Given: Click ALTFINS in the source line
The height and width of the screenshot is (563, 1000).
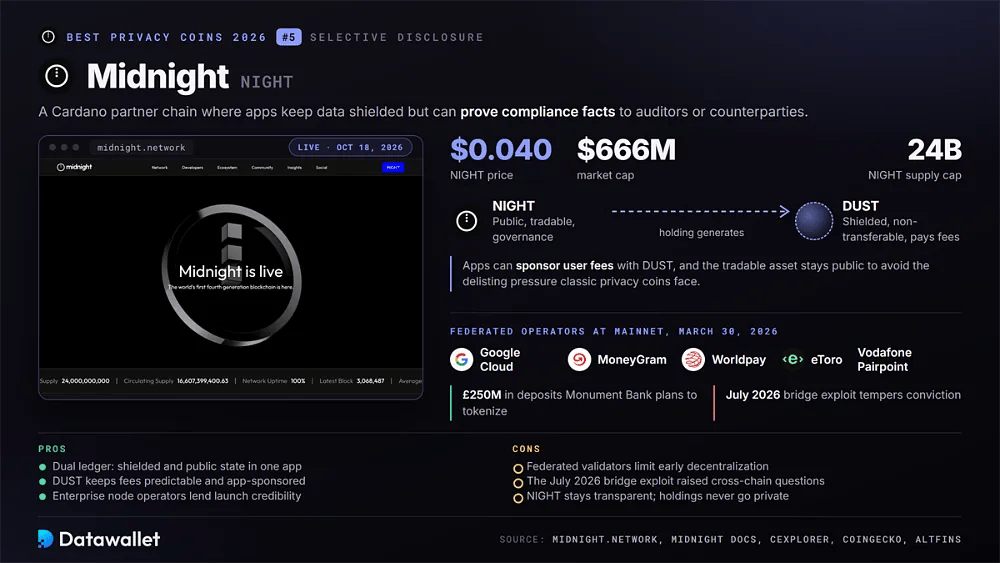Looking at the screenshot, I should point(938,539).
